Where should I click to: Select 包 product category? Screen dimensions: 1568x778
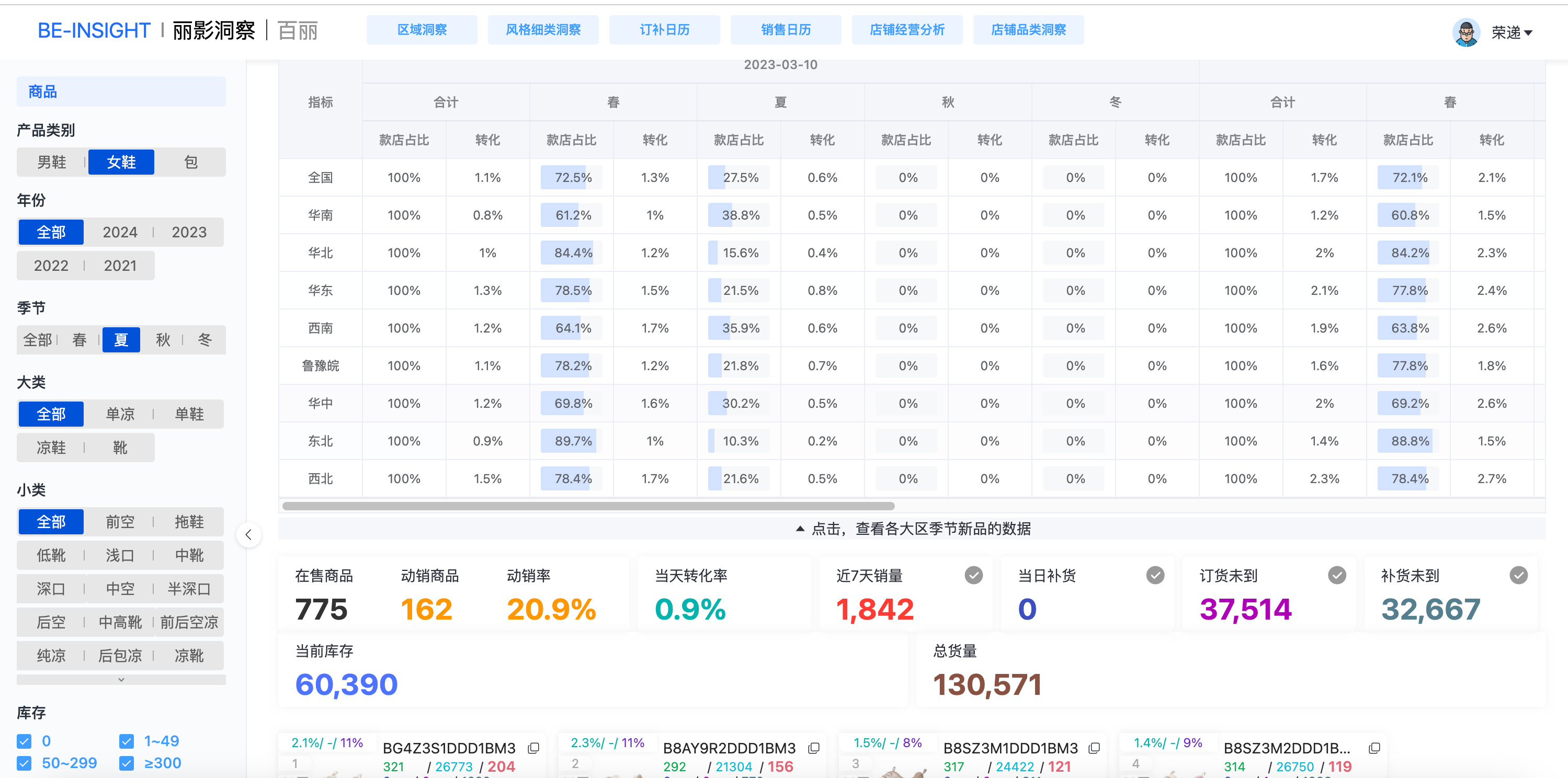click(190, 162)
